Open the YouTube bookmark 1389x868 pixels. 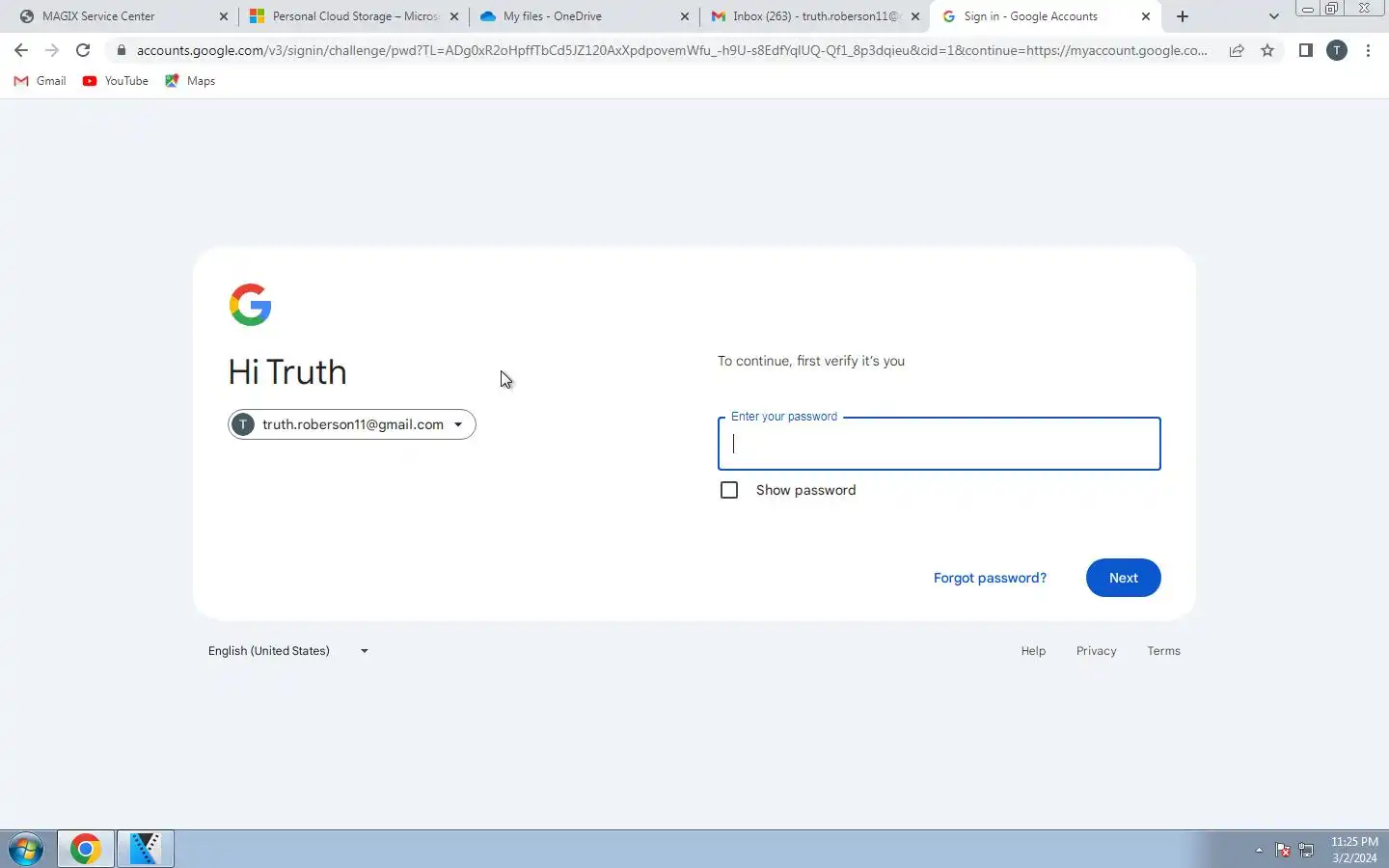point(116,81)
